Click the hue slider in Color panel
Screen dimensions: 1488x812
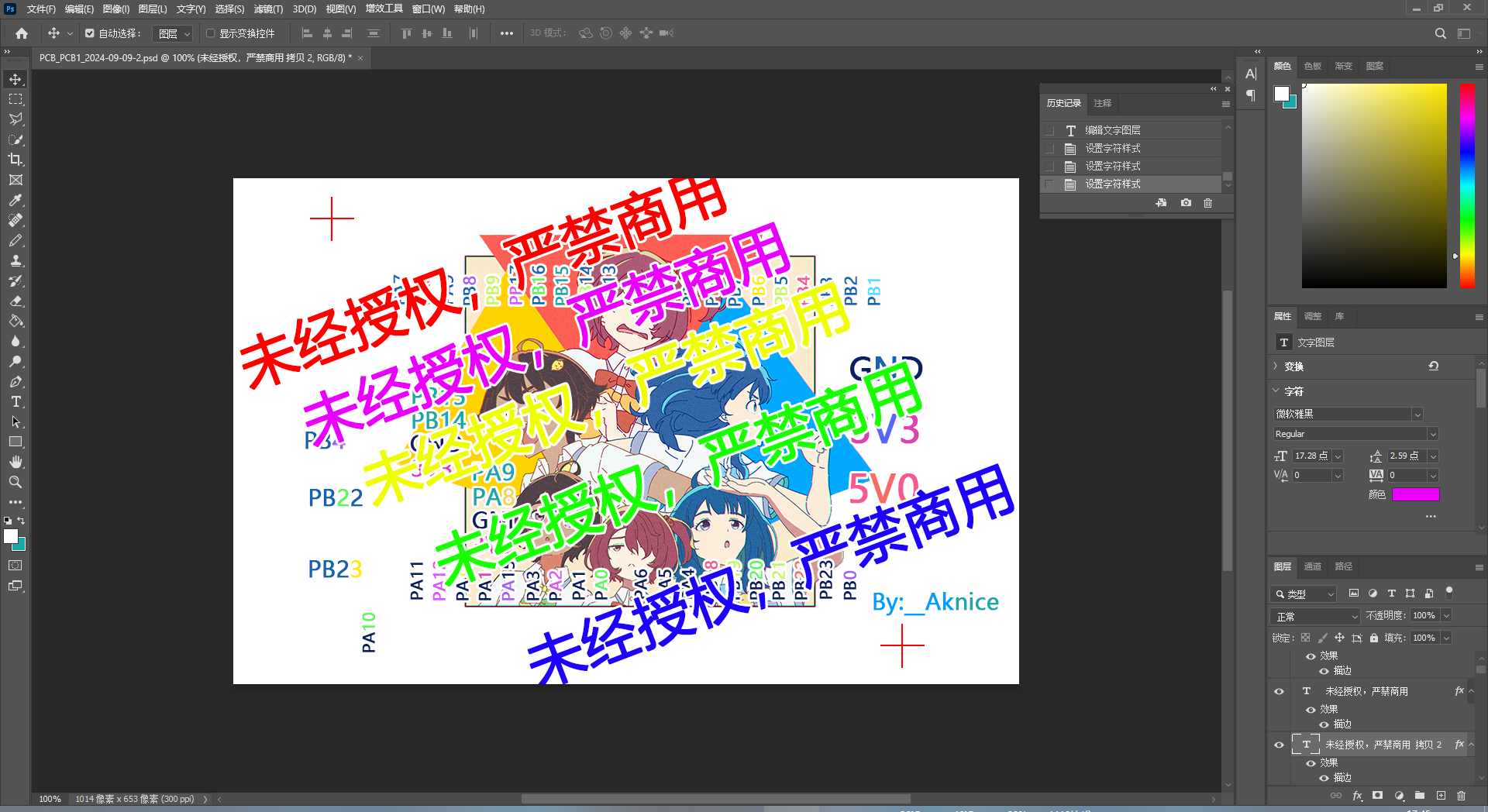click(x=1467, y=186)
